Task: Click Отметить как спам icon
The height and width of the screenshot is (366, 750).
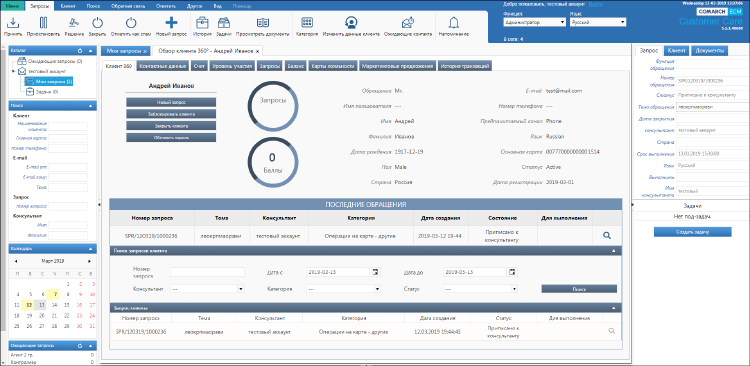Action: [x=131, y=22]
